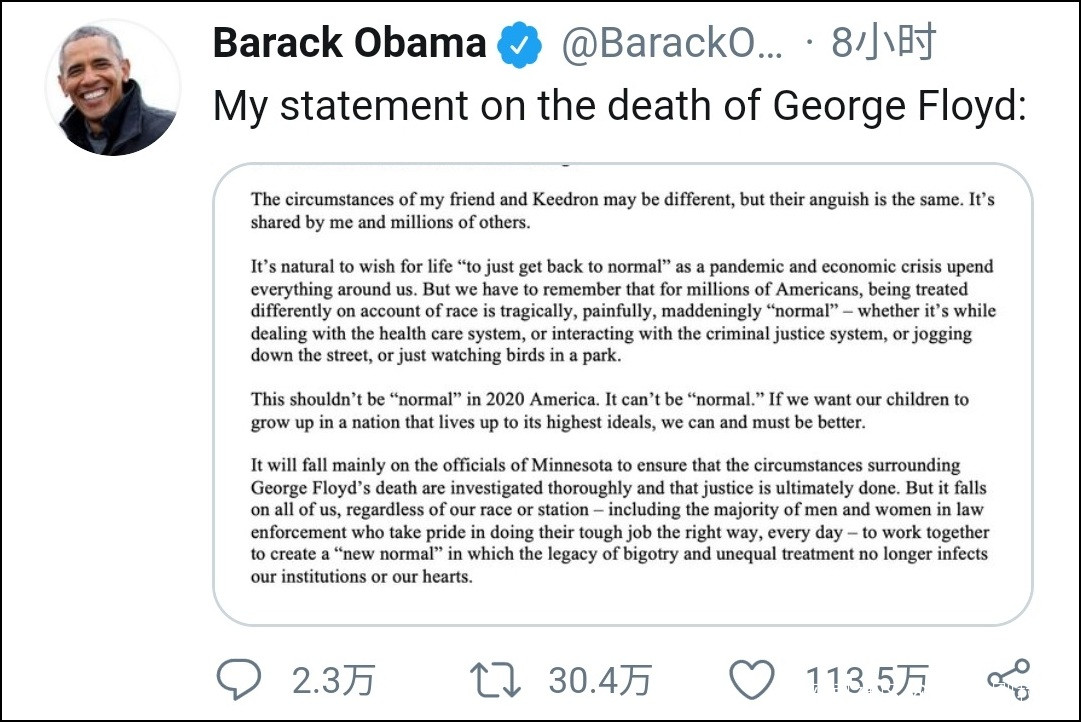Click the reply speech bubble icon

click(x=239, y=680)
